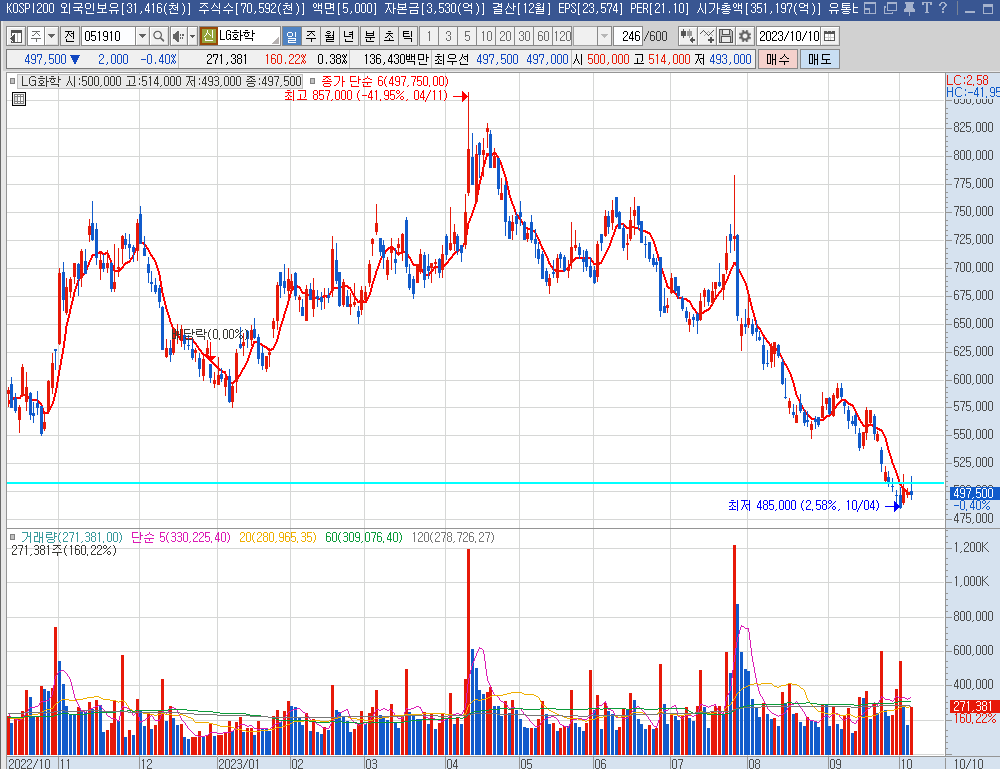Select the 30 interval button
This screenshot has height=769, width=1000.
click(525, 36)
